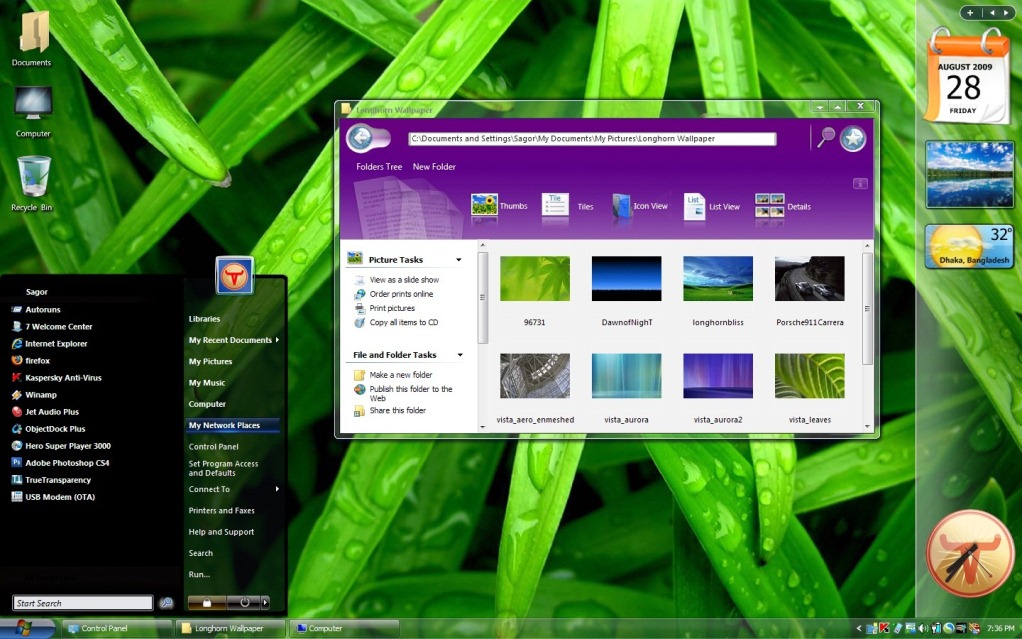Click the power button in start menu

244,602
